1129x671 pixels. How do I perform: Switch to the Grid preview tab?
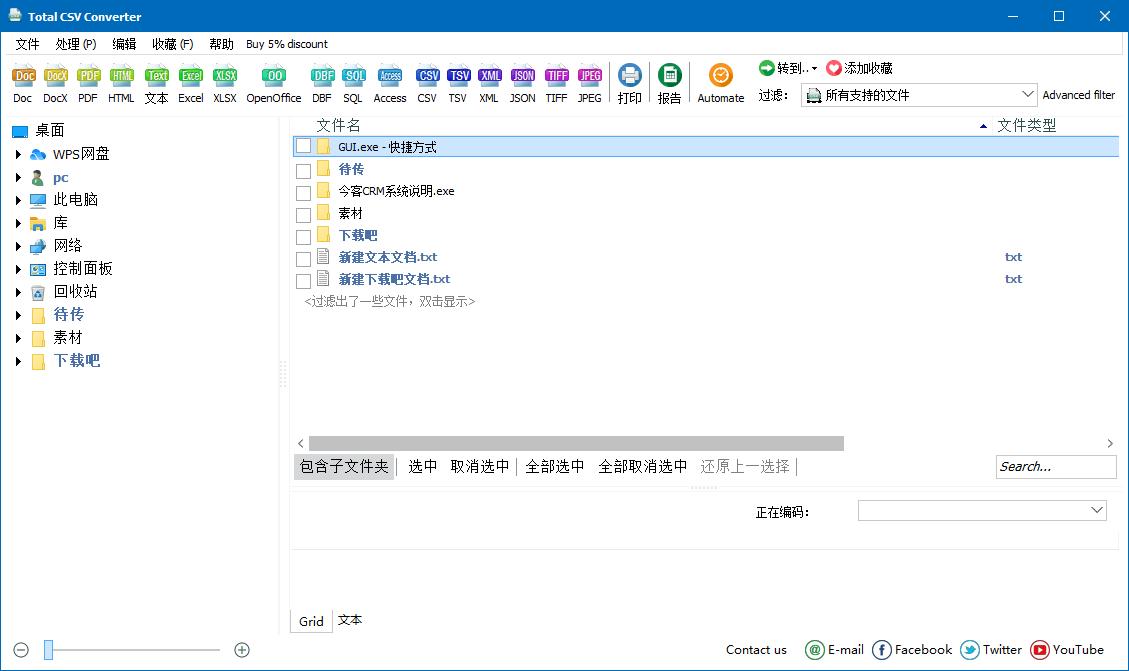pos(311,621)
